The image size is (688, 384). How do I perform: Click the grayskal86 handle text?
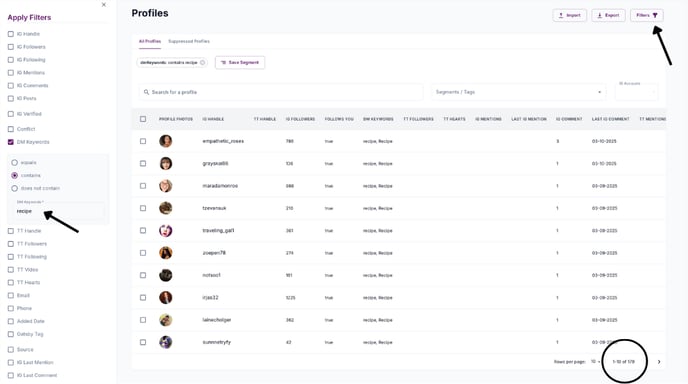point(215,164)
